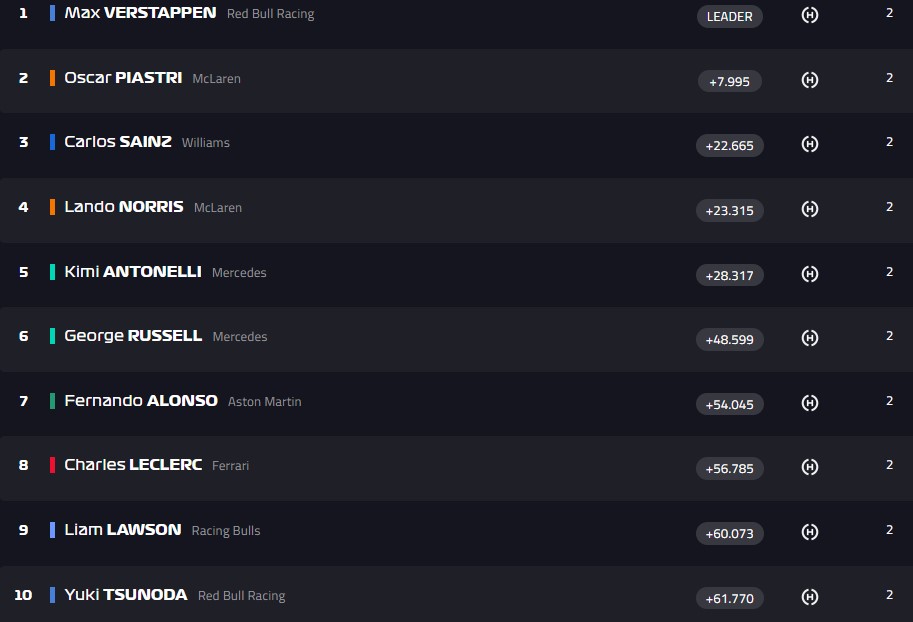Viewport: 913px width, 622px height.
Task: Click the +61.770 gap badge
Action: tap(729, 598)
